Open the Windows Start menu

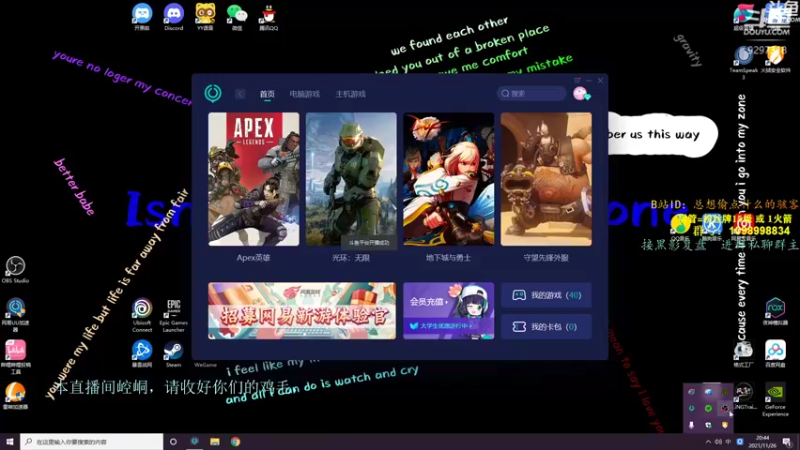[x=9, y=441]
